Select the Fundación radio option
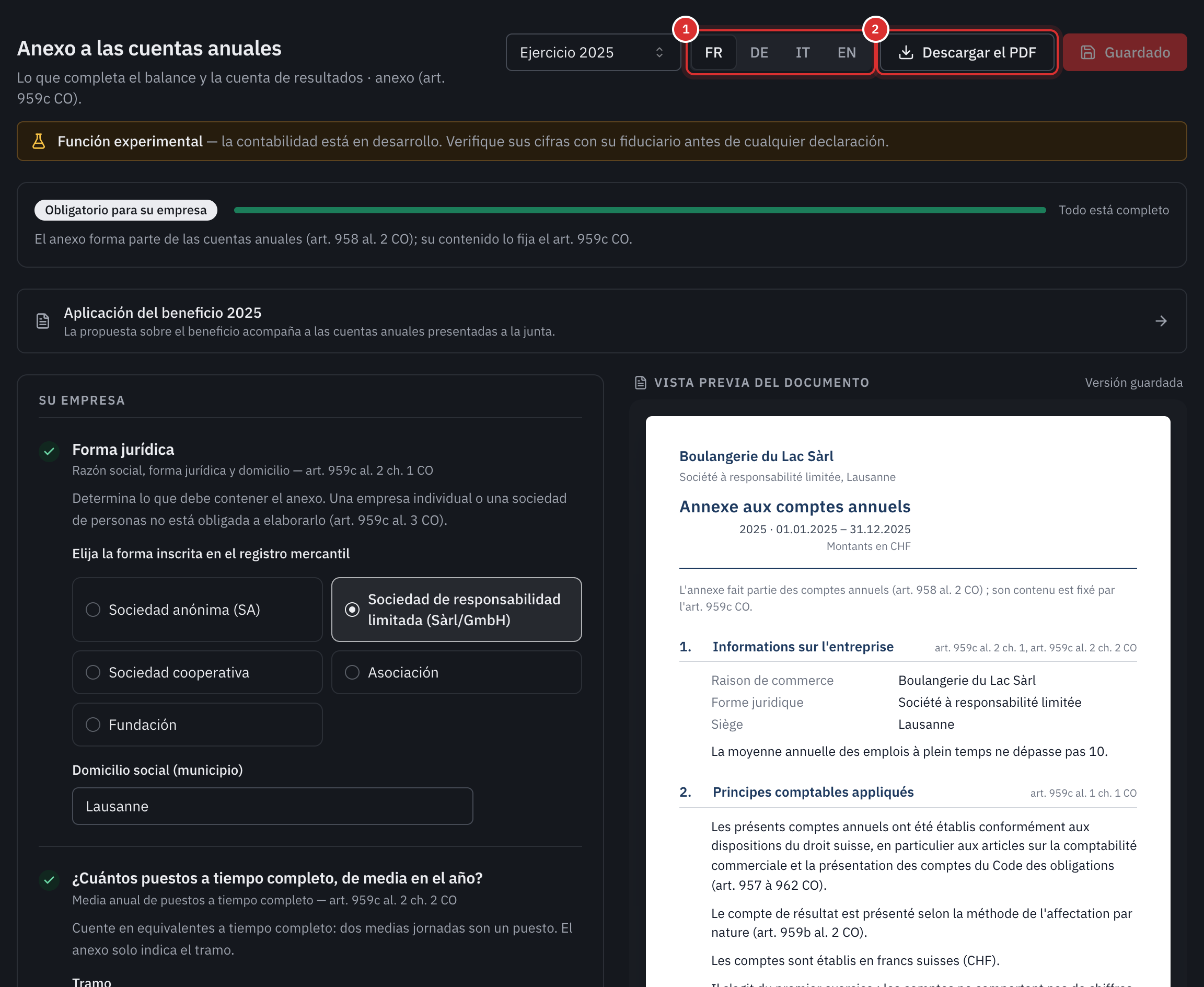1204x987 pixels. 197,725
